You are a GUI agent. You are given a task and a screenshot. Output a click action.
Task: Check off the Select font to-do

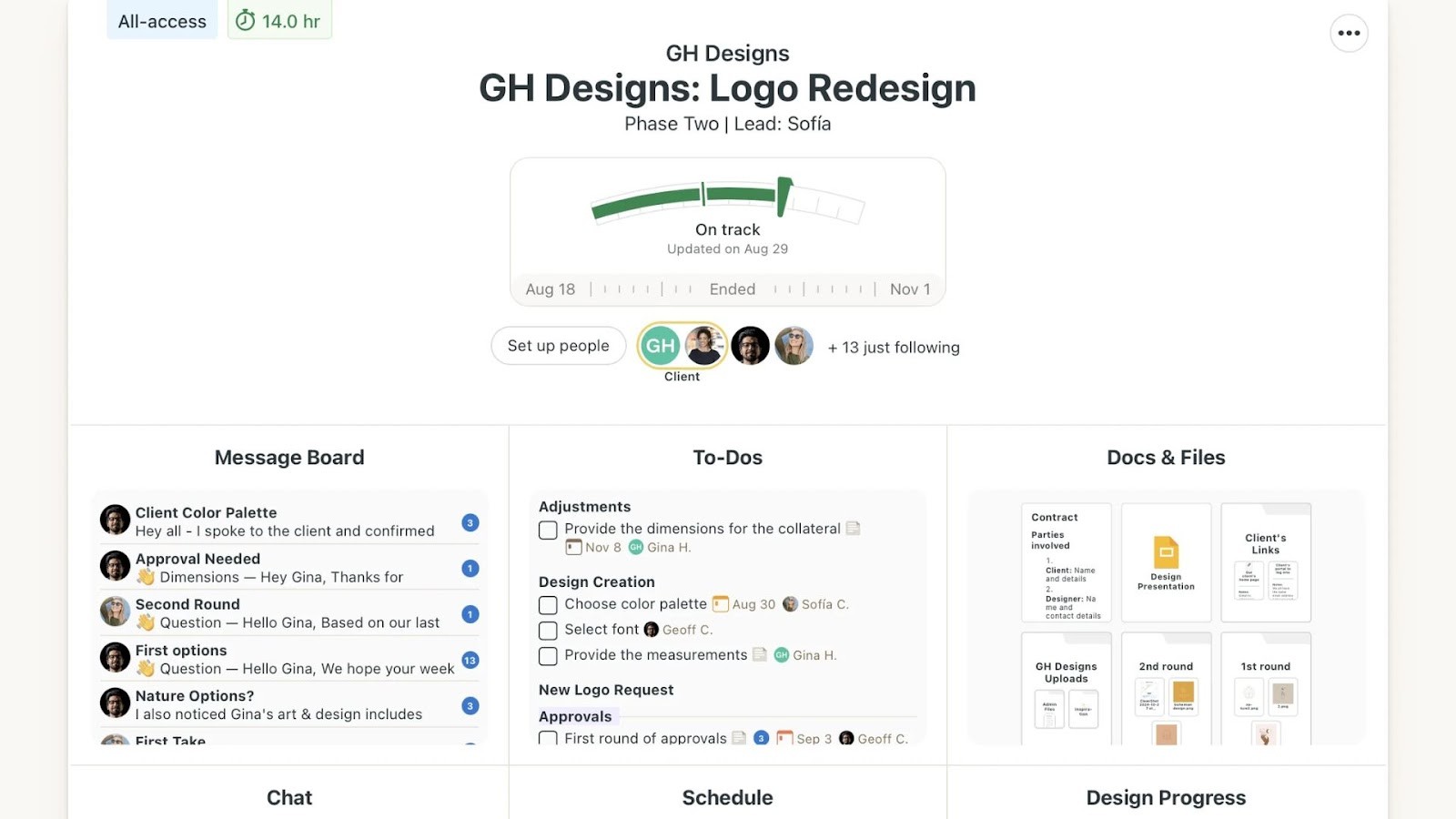[x=547, y=630]
